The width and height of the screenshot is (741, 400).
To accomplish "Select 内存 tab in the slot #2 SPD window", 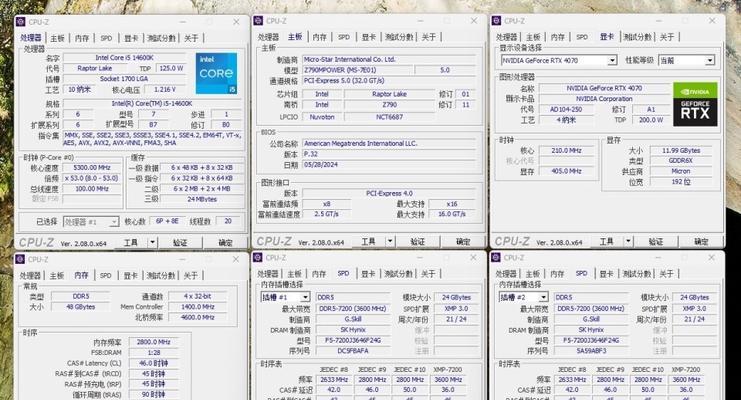I will (x=557, y=274).
